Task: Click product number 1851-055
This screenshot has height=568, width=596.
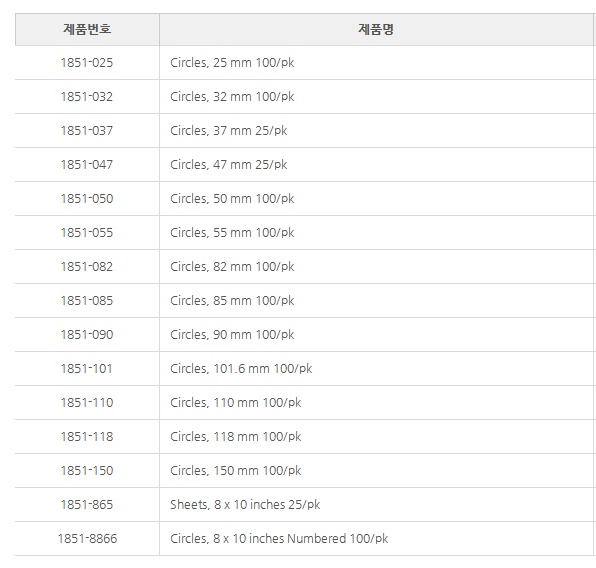Action: point(87,233)
